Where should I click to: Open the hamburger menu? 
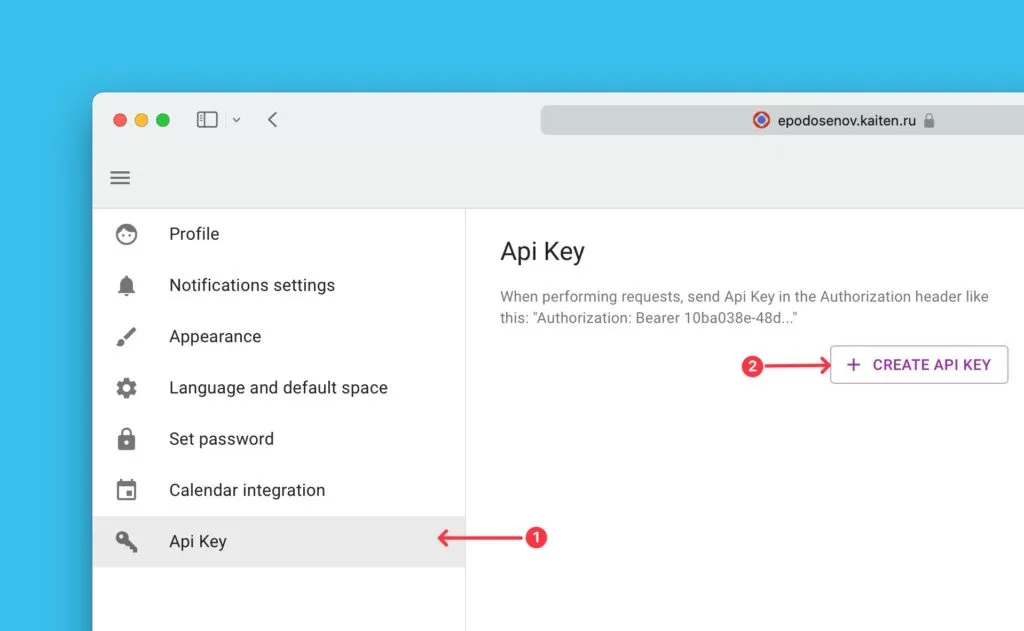120,178
